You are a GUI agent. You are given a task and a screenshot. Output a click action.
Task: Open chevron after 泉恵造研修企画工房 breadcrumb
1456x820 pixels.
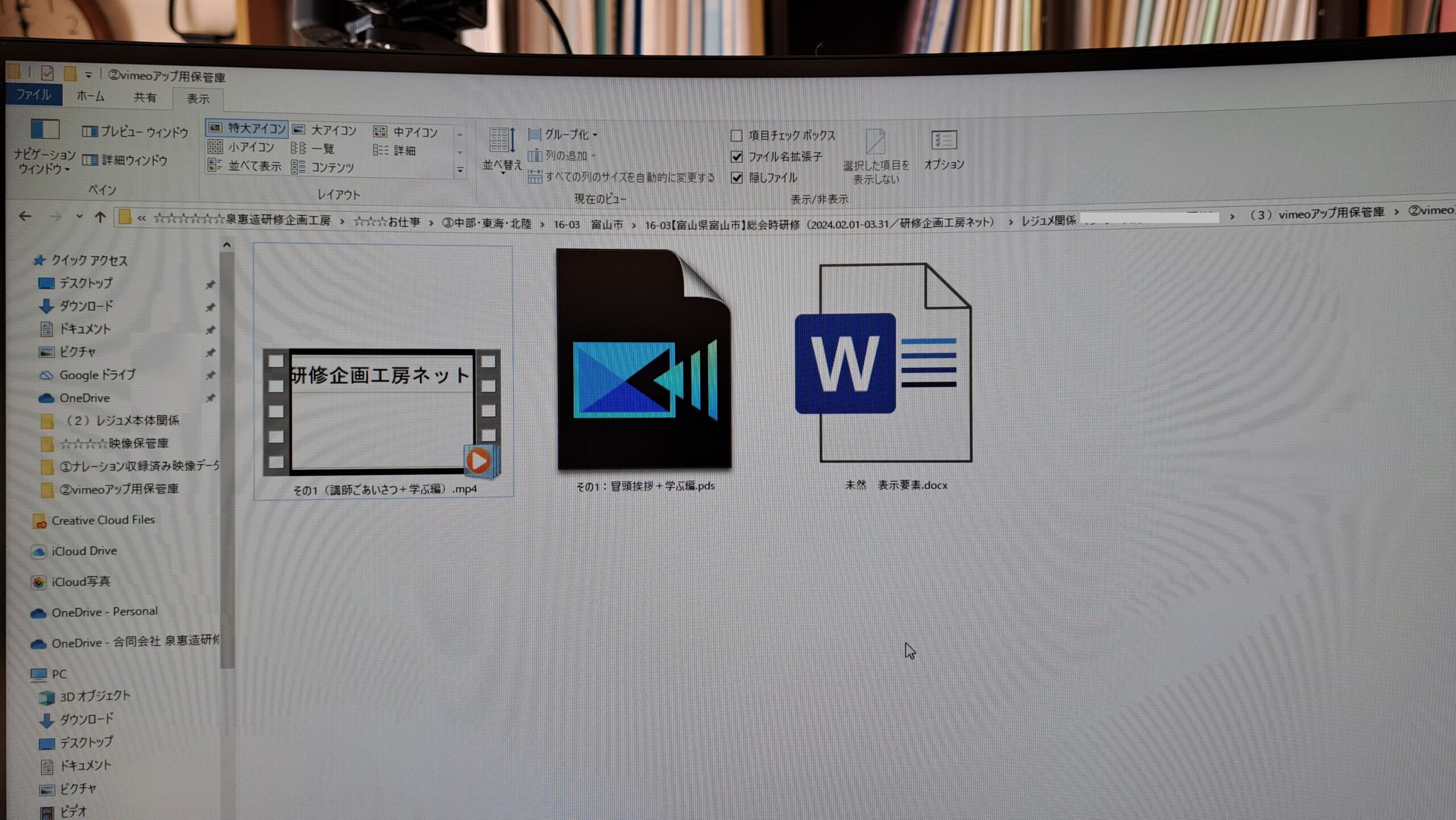point(342,221)
